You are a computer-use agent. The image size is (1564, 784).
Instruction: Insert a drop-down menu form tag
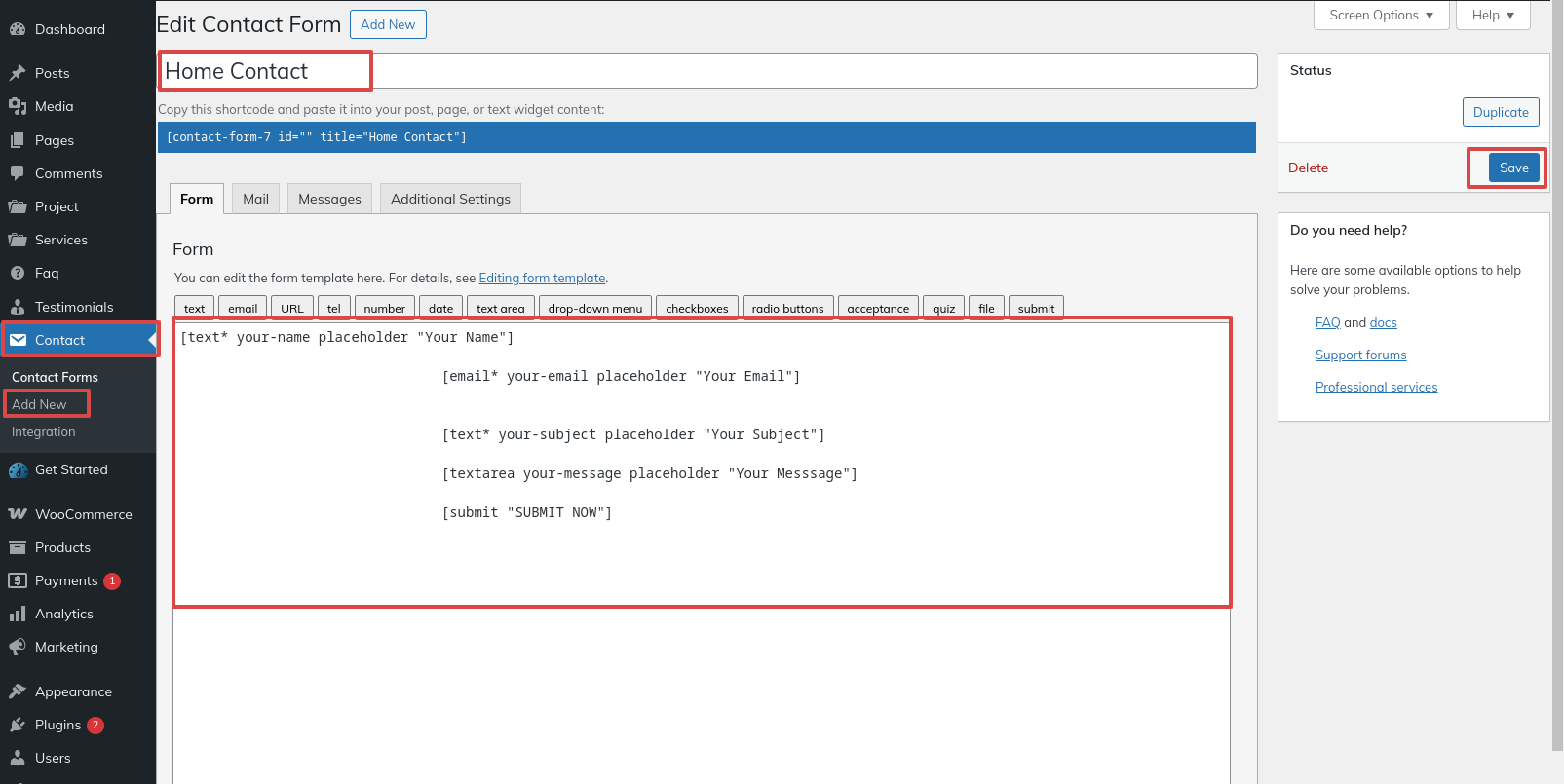pyautogui.click(x=594, y=308)
